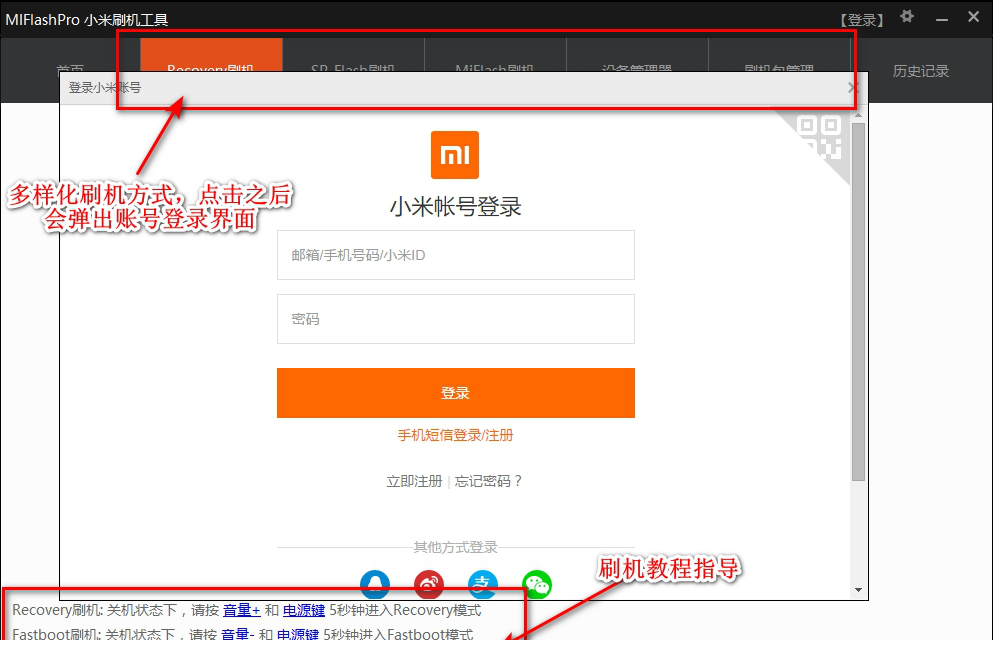The height and width of the screenshot is (665, 993).
Task: Close the MIFlashPro window
Action: point(974,17)
